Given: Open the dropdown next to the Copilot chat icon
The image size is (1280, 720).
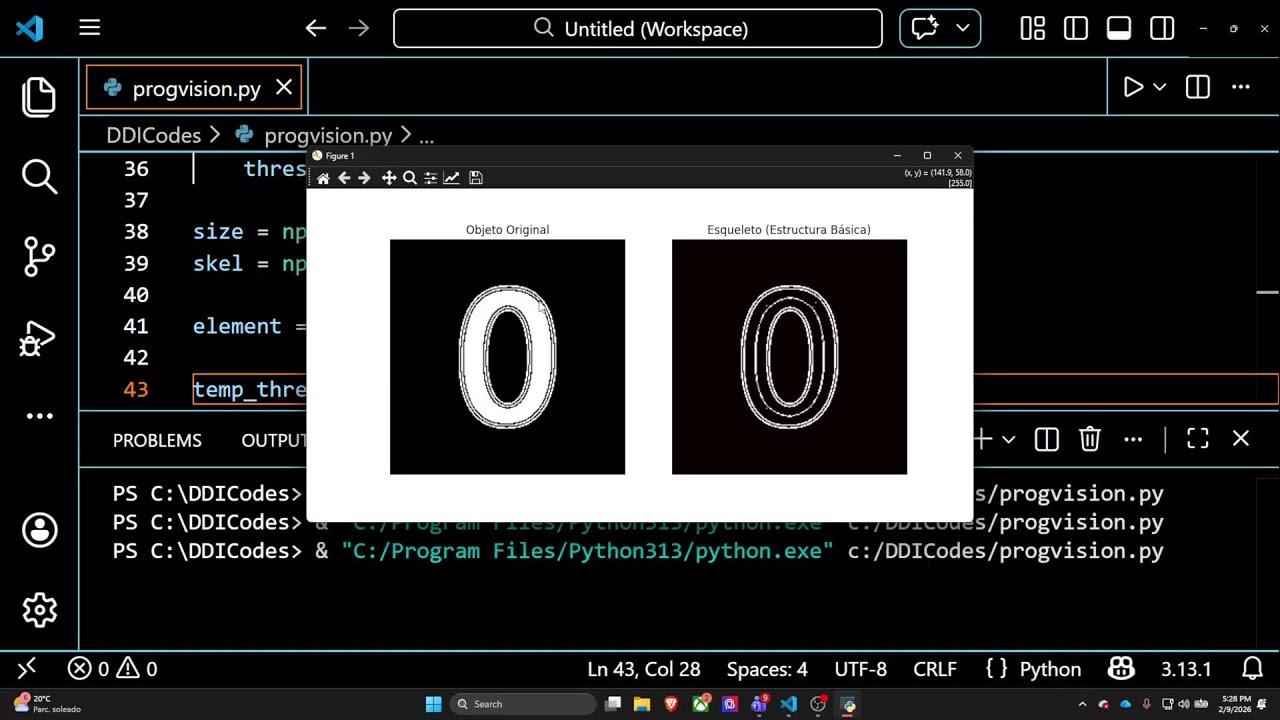Looking at the screenshot, I should (963, 29).
